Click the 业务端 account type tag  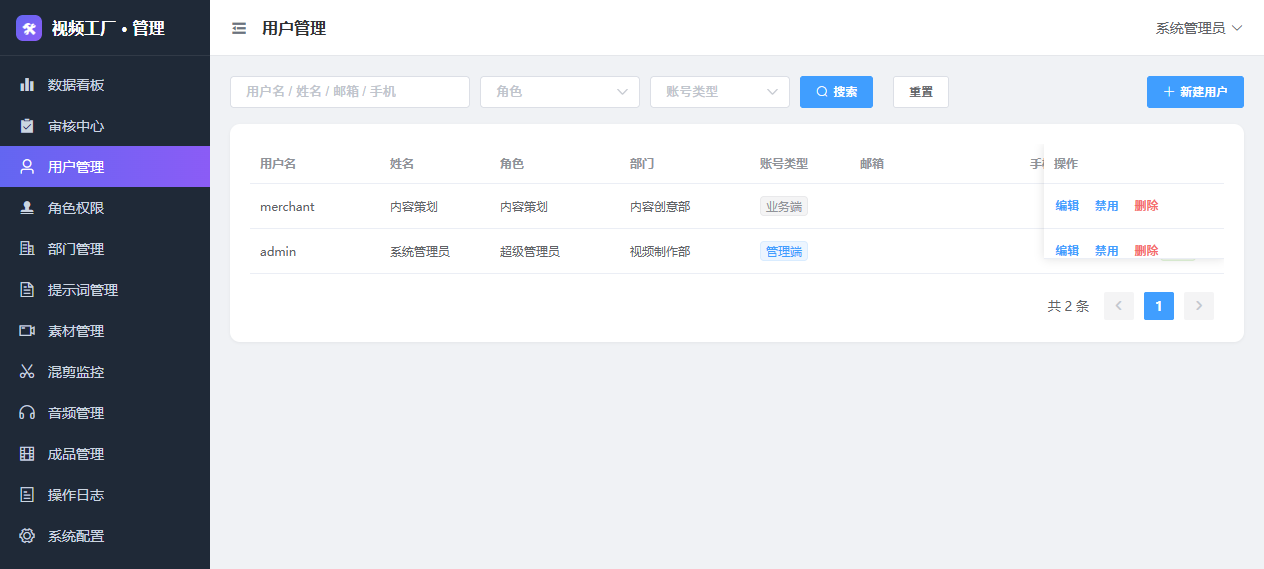[x=784, y=207]
